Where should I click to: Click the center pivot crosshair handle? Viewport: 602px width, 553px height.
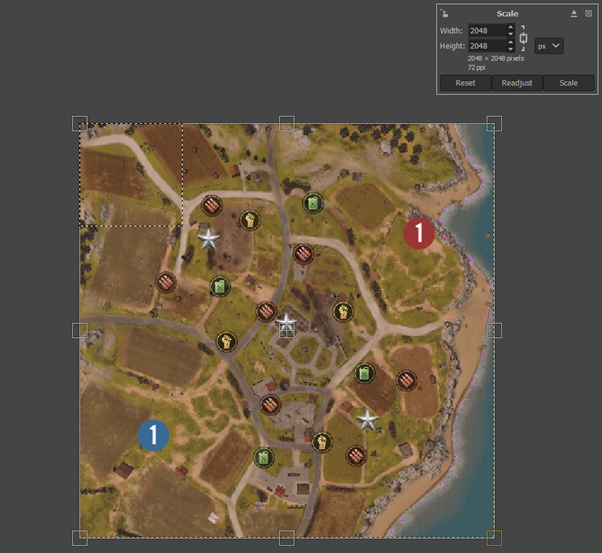287,331
